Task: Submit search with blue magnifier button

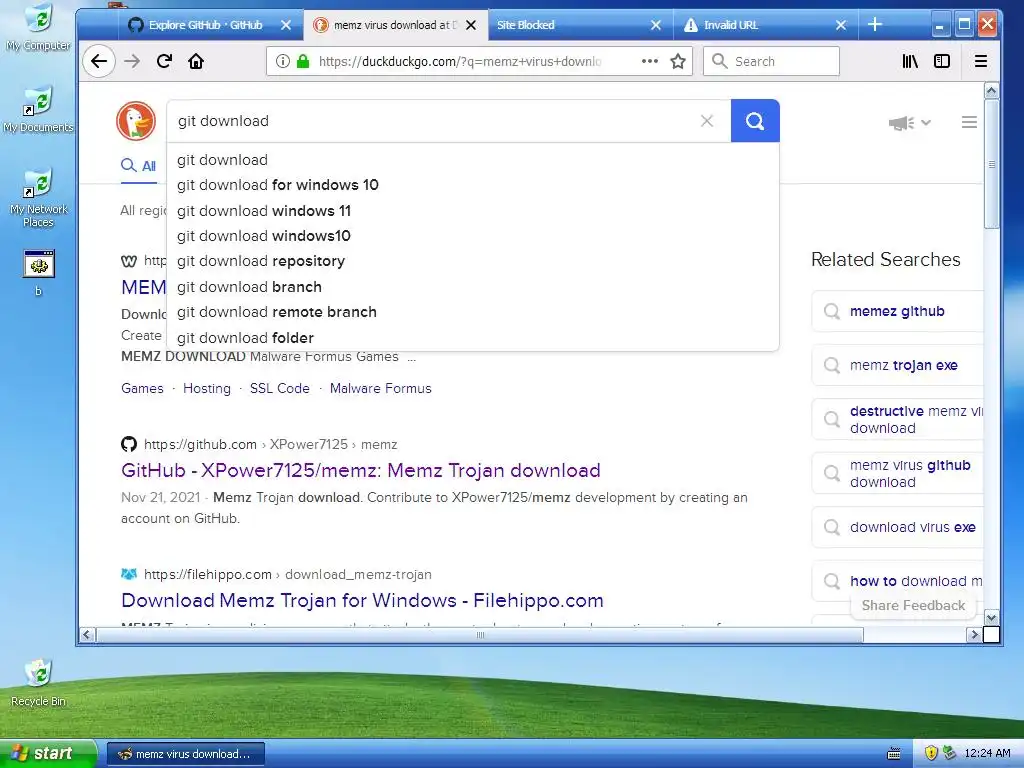Action: pos(755,121)
